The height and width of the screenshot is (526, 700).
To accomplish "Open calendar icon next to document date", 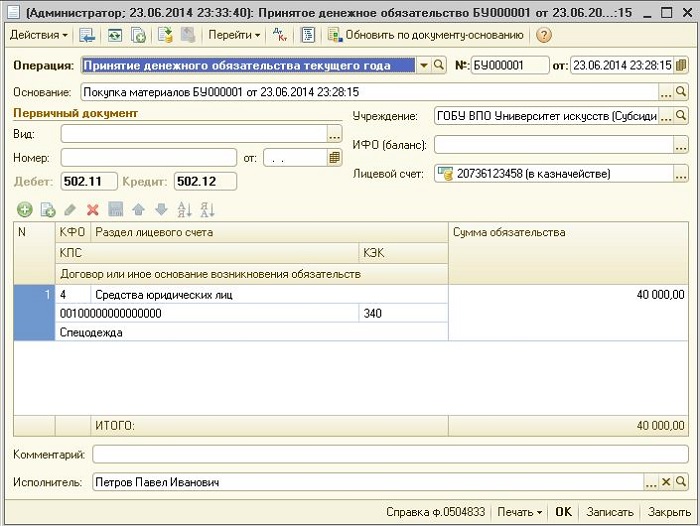I will (680, 66).
